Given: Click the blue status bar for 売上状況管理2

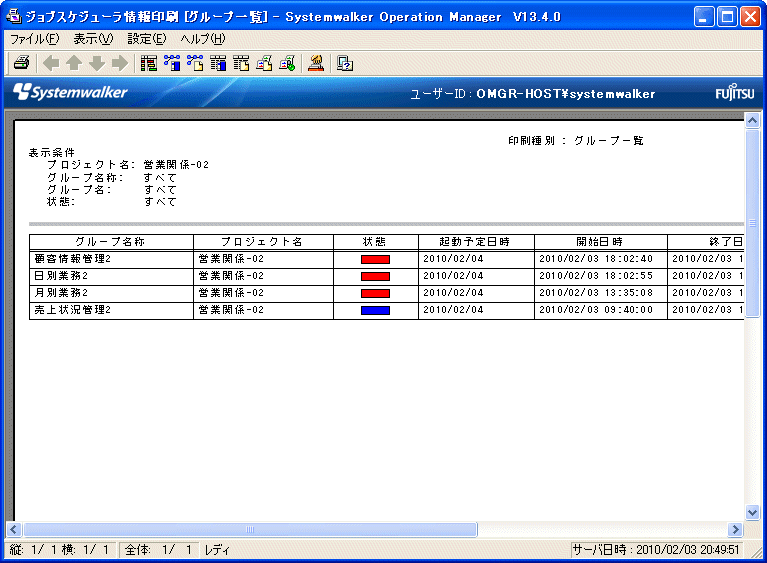Looking at the screenshot, I should [375, 310].
